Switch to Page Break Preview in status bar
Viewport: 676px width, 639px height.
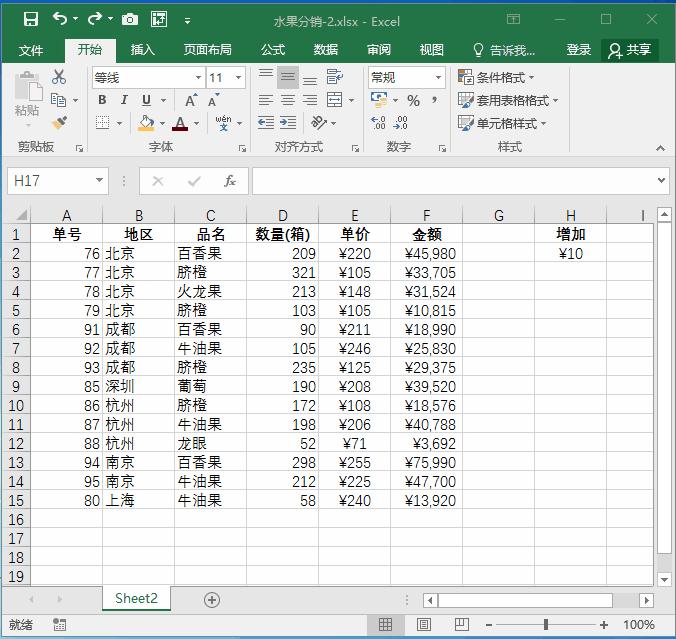pos(462,624)
